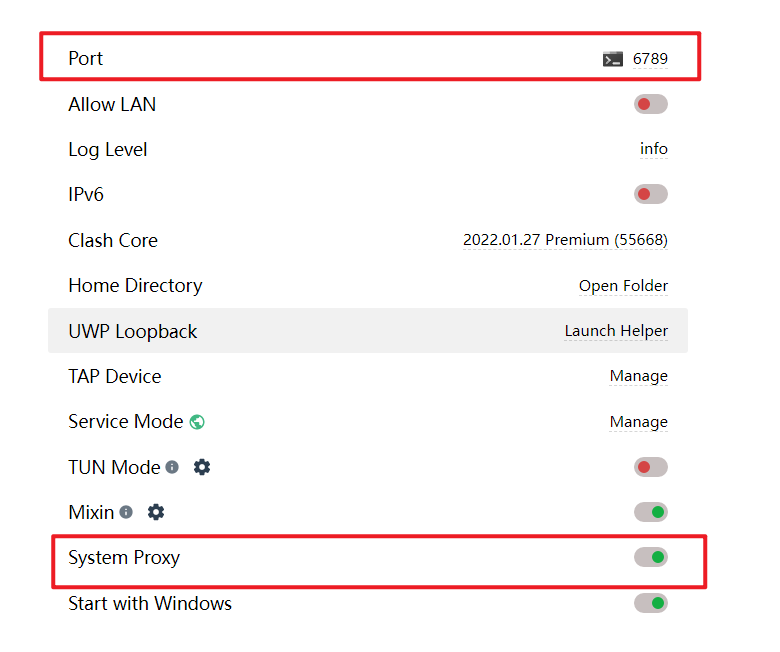Click the info icon beside TUN Mode
Image resolution: width=780 pixels, height=652 pixels.
click(172, 467)
